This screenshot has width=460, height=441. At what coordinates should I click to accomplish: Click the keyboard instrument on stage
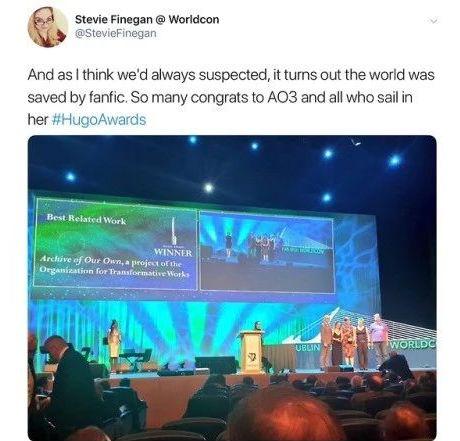(x=136, y=354)
